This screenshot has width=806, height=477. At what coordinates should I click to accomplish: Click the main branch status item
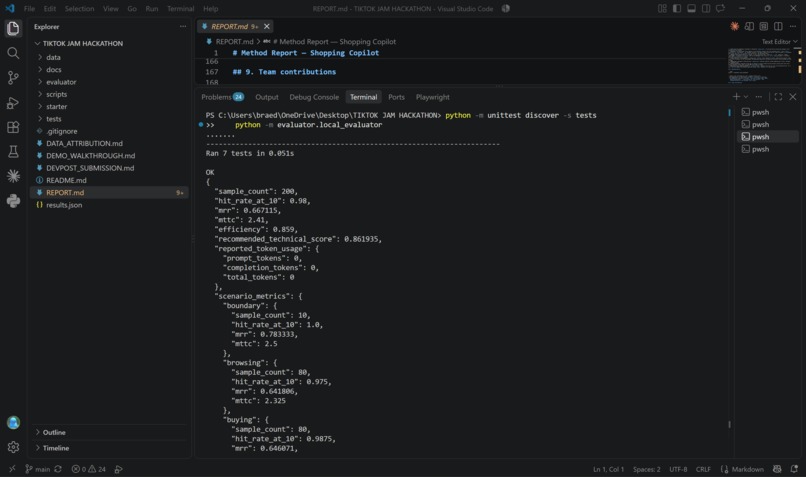tap(38, 469)
